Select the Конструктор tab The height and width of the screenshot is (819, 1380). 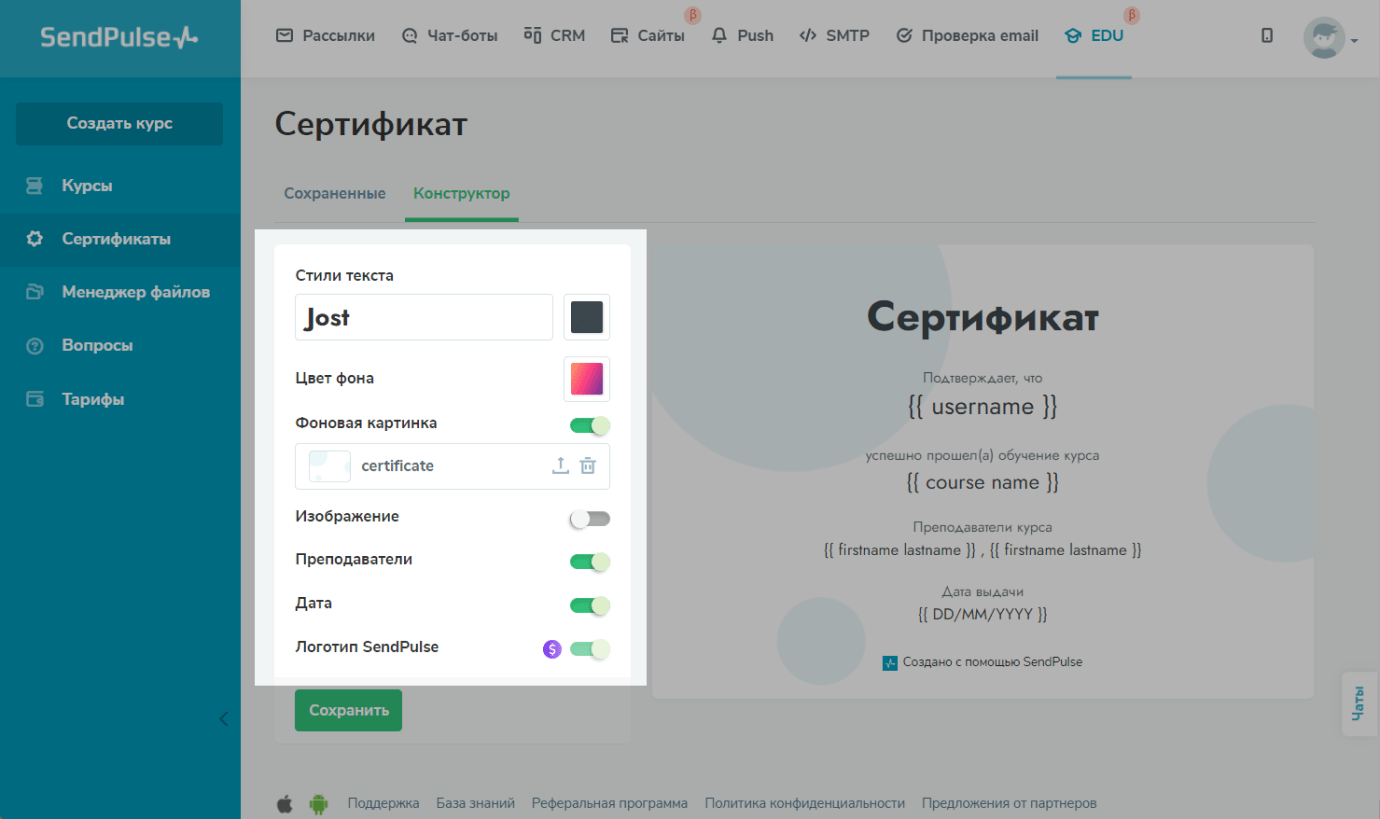click(x=462, y=193)
